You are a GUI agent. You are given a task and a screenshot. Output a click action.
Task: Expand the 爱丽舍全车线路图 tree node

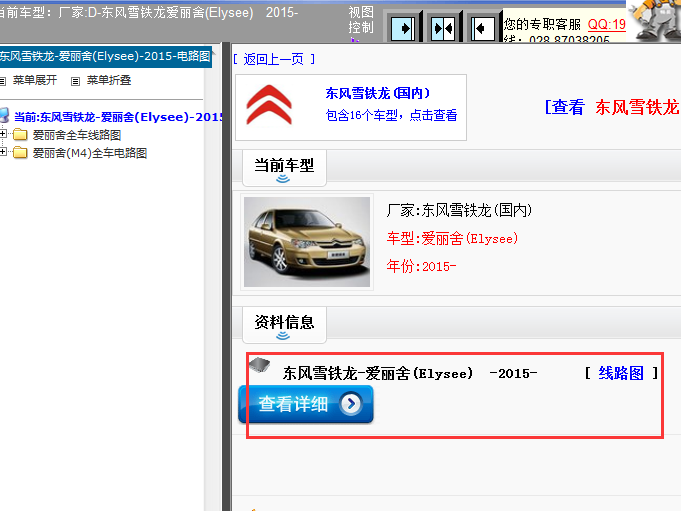[x=3, y=134]
